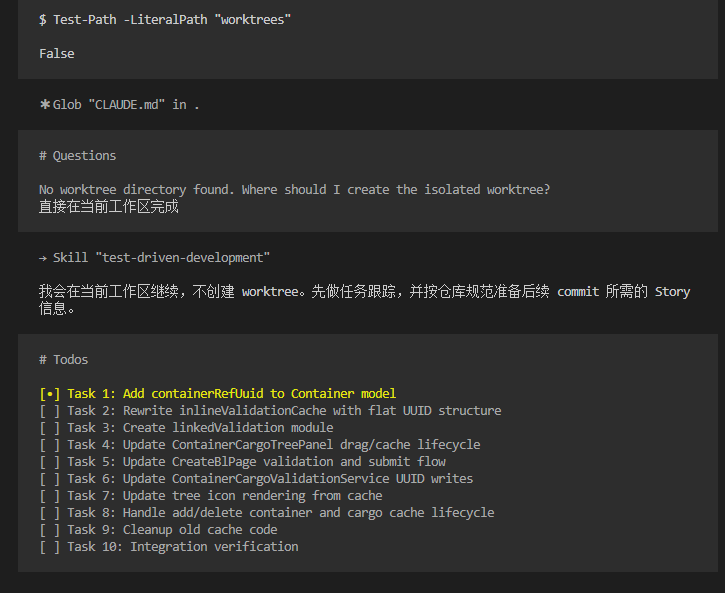The image size is (725, 593).
Task: Click Task 9 Cleanup old cache code text
Action: [x=172, y=530]
